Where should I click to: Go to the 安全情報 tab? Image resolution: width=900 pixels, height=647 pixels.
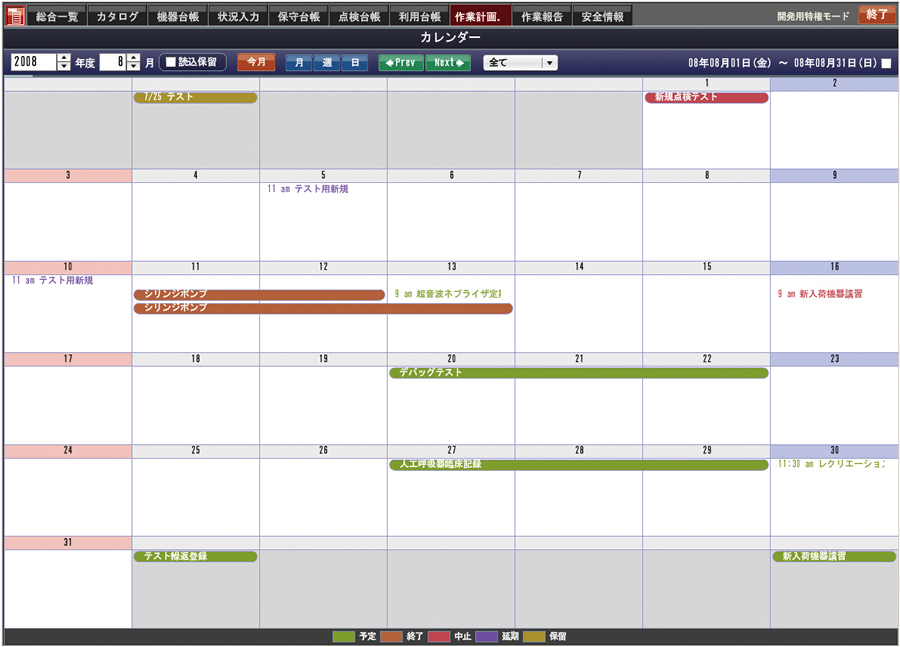(603, 16)
